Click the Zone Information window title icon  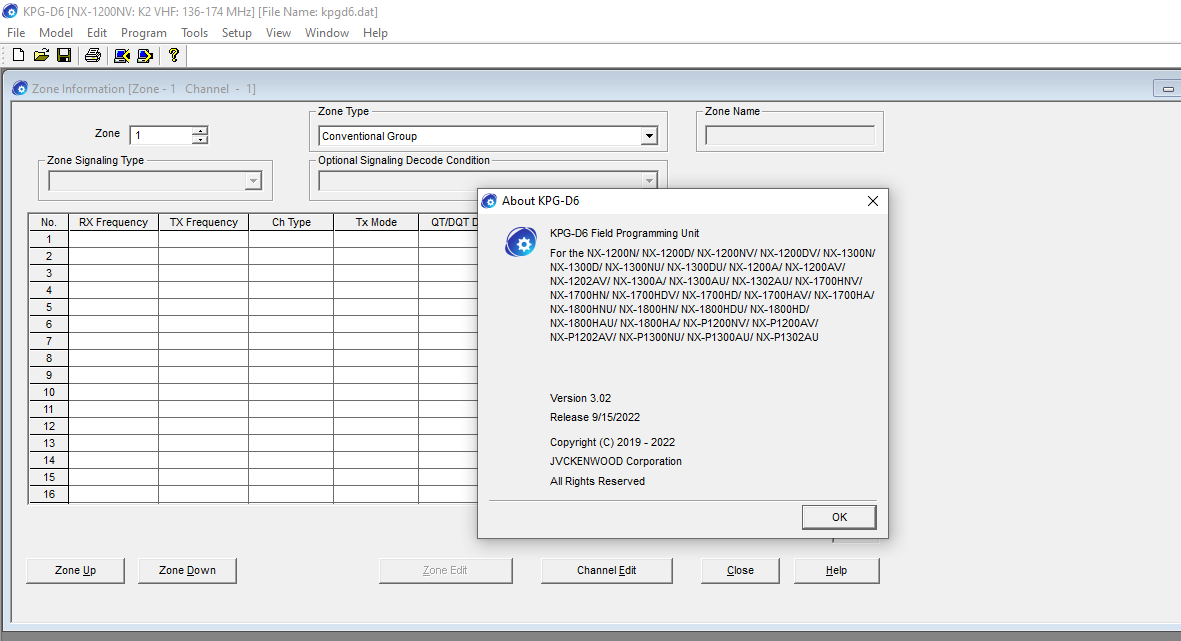[x=20, y=88]
